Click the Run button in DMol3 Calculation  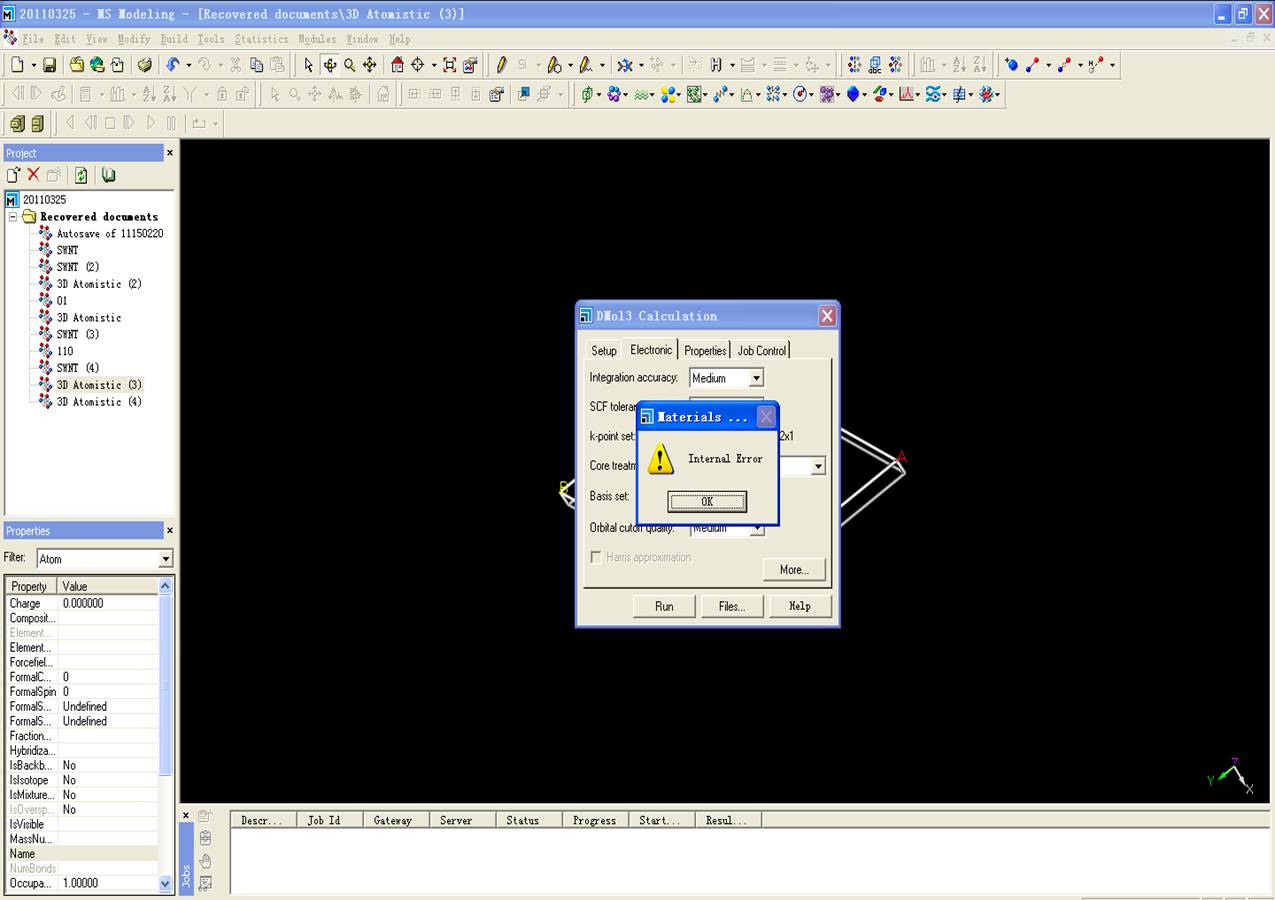664,606
